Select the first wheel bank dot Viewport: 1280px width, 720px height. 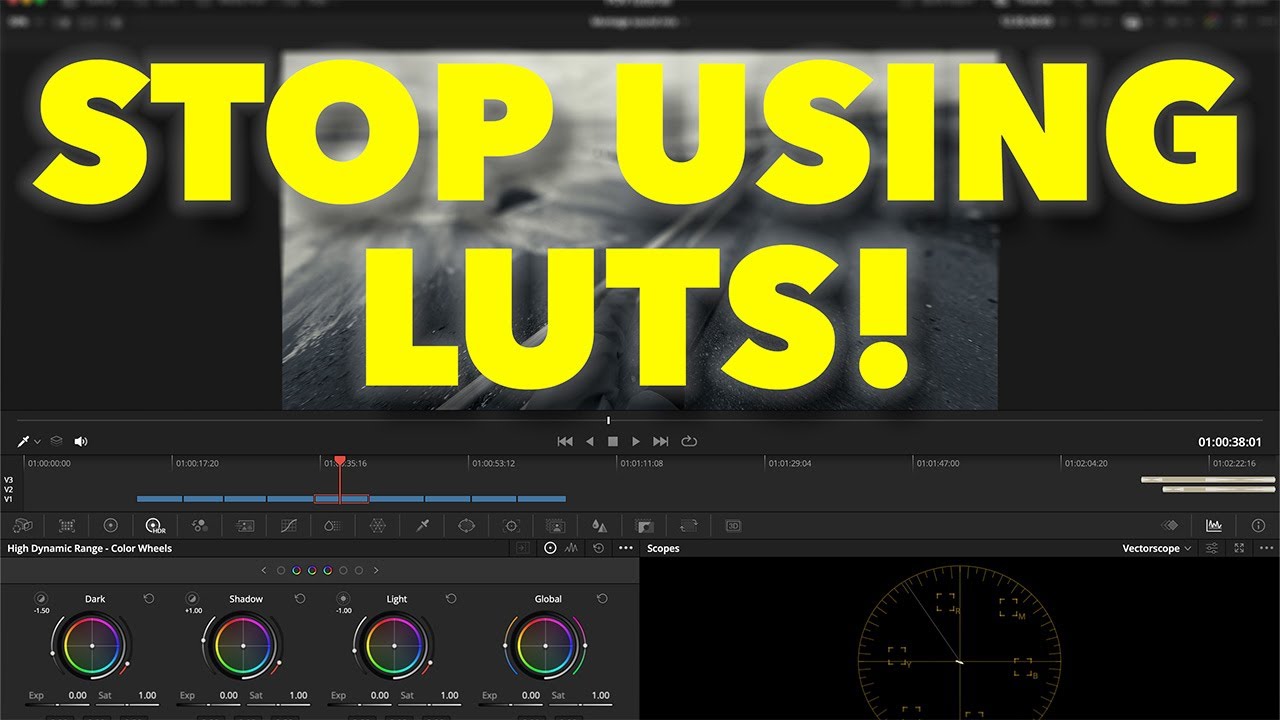pyautogui.click(x=281, y=570)
